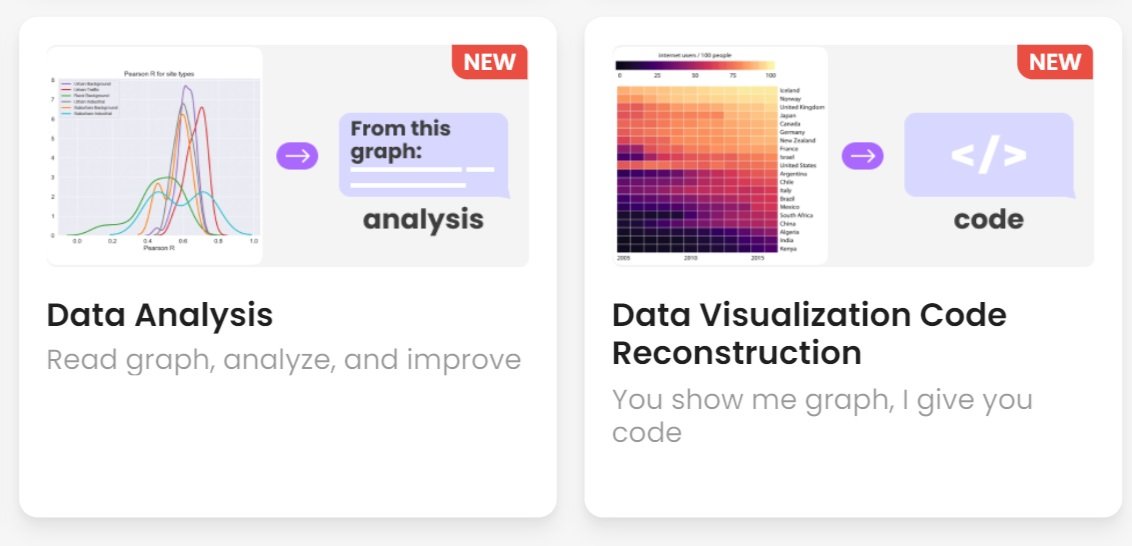The height and width of the screenshot is (546, 1132).
Task: Click the legend in the Pearson R chart
Action: [90, 98]
